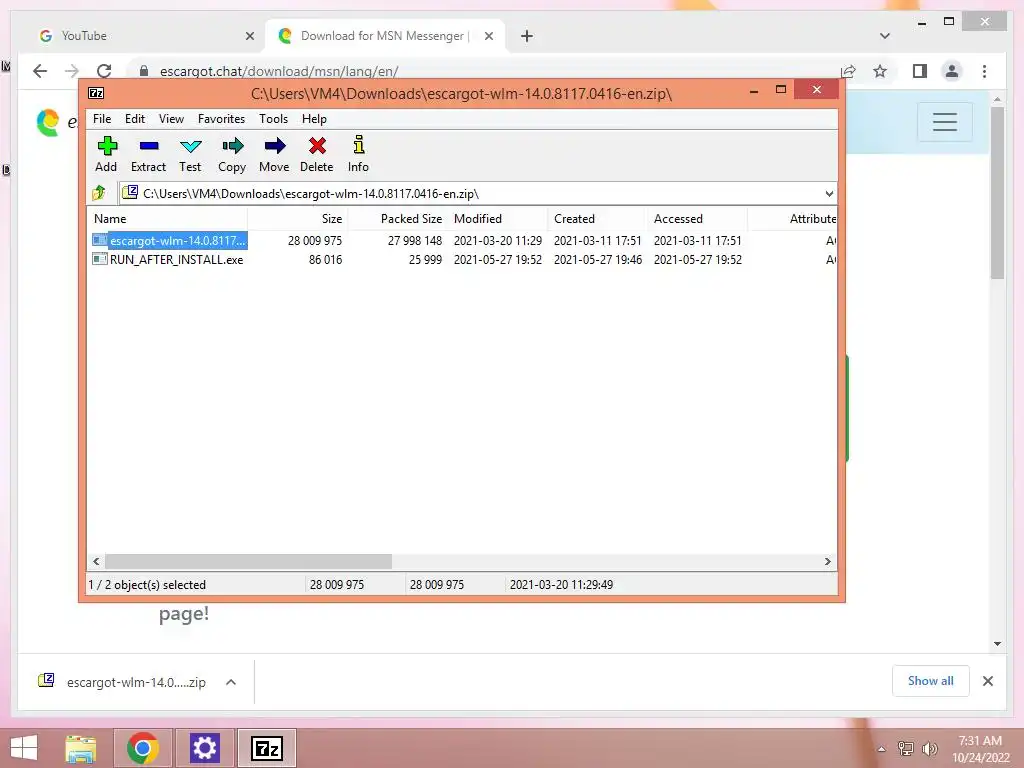Click the 7z icon in window title bar

(x=96, y=93)
